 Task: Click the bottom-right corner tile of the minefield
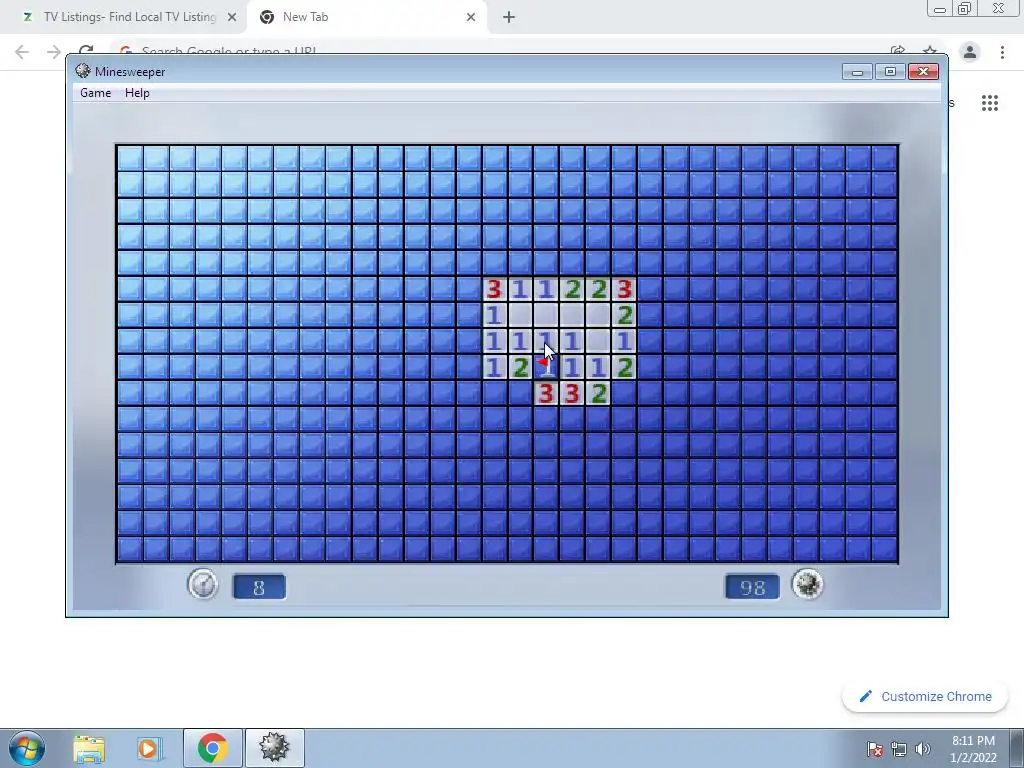tap(885, 549)
